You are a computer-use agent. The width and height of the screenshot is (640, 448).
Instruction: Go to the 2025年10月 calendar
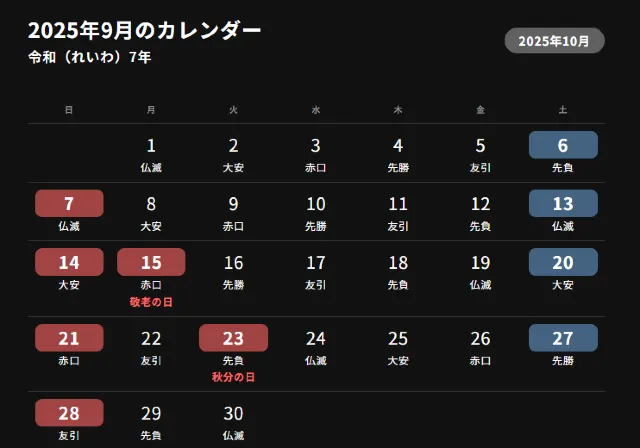click(x=555, y=41)
